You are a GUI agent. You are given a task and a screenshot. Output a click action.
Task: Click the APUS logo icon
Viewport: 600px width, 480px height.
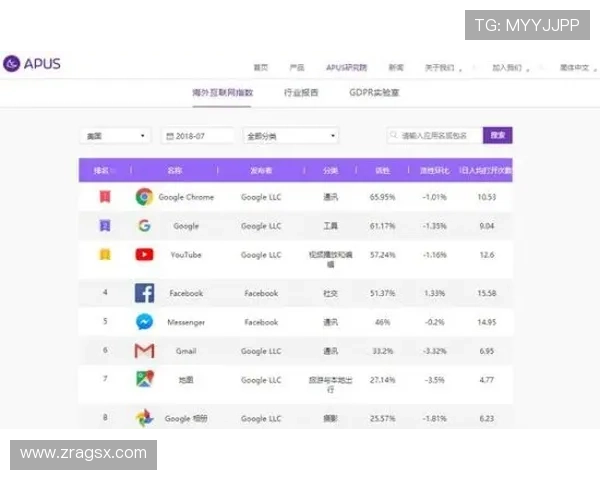[x=12, y=64]
